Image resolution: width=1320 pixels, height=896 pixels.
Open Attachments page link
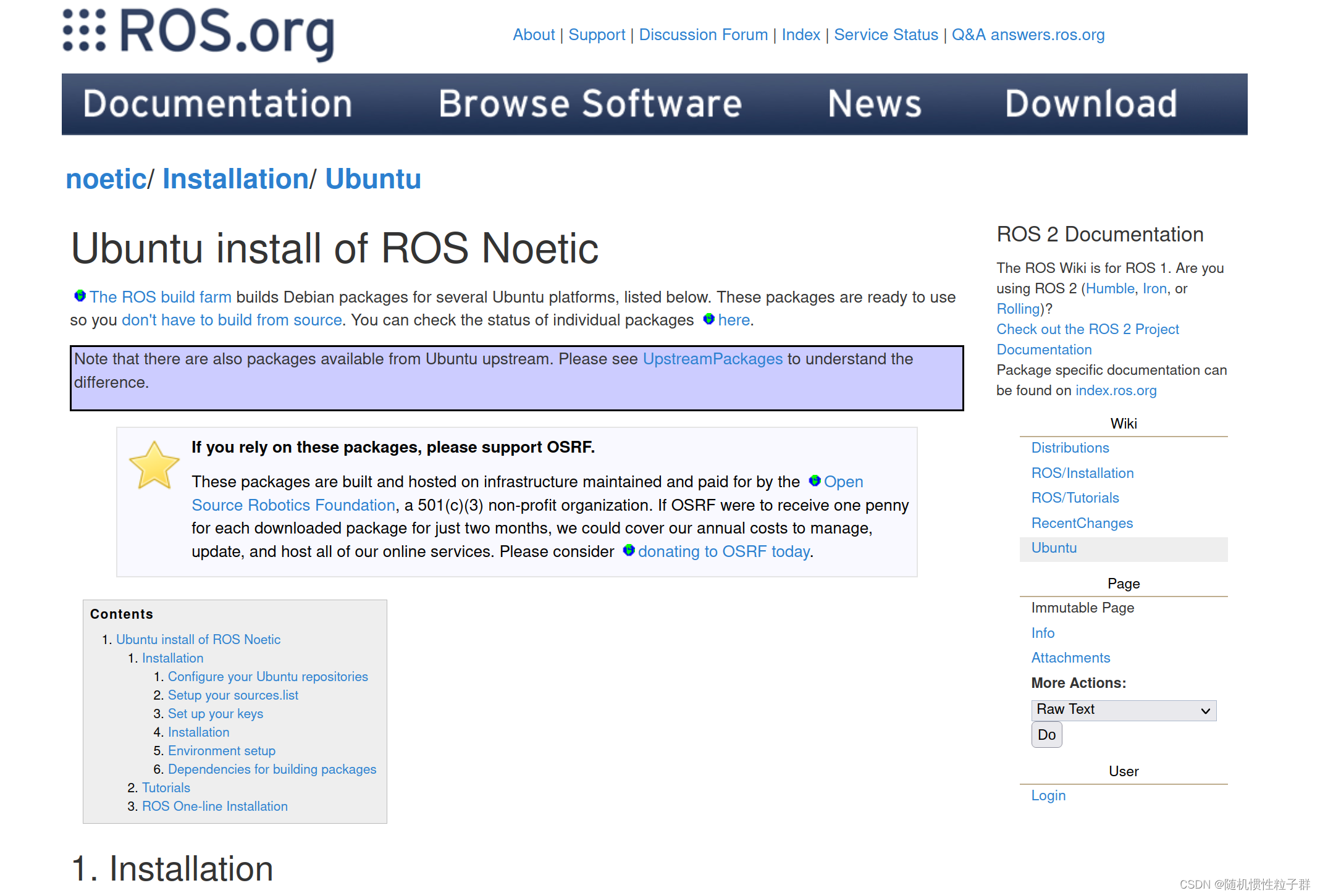1070,658
